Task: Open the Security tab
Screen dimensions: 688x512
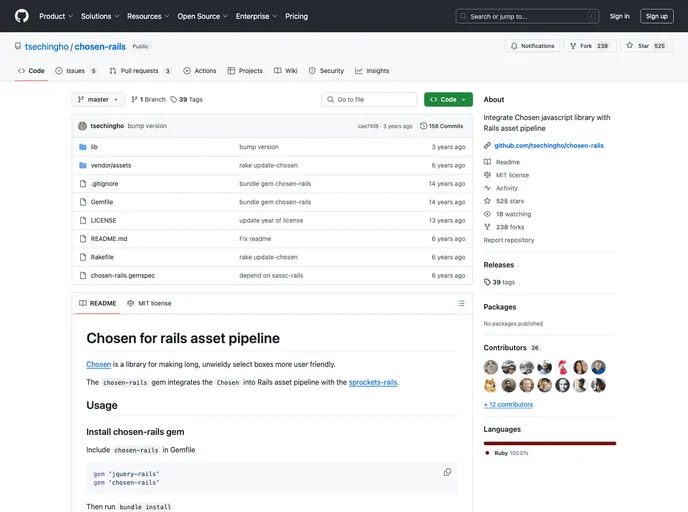Action: click(x=326, y=71)
